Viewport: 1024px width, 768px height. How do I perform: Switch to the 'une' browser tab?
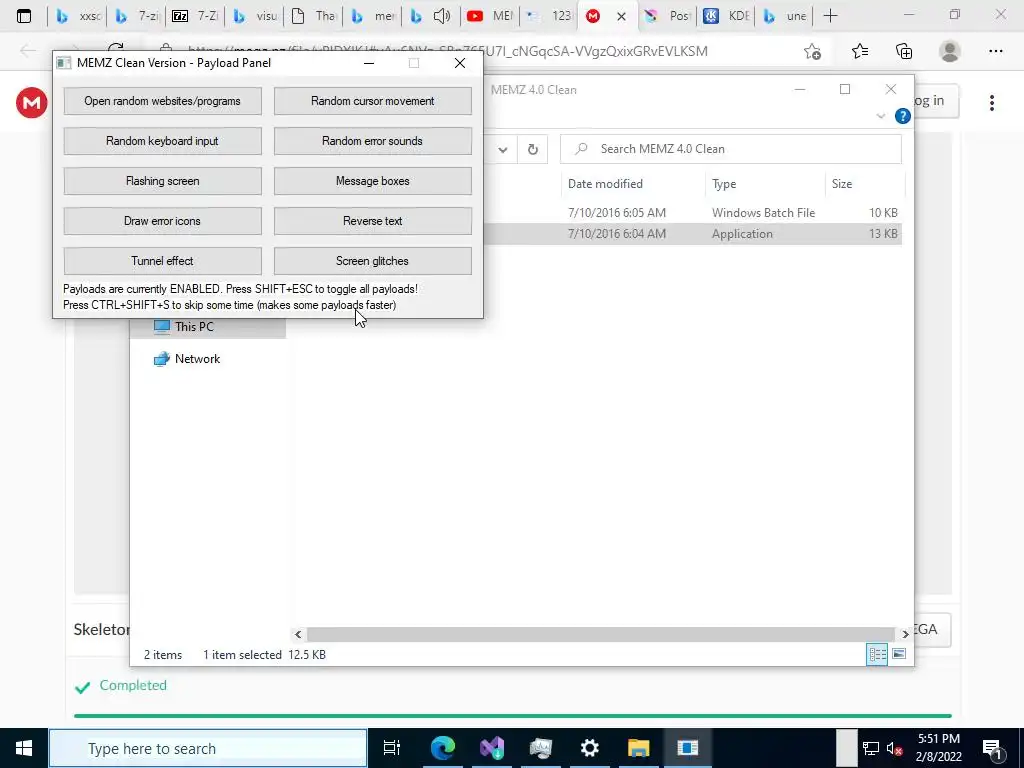click(x=786, y=16)
